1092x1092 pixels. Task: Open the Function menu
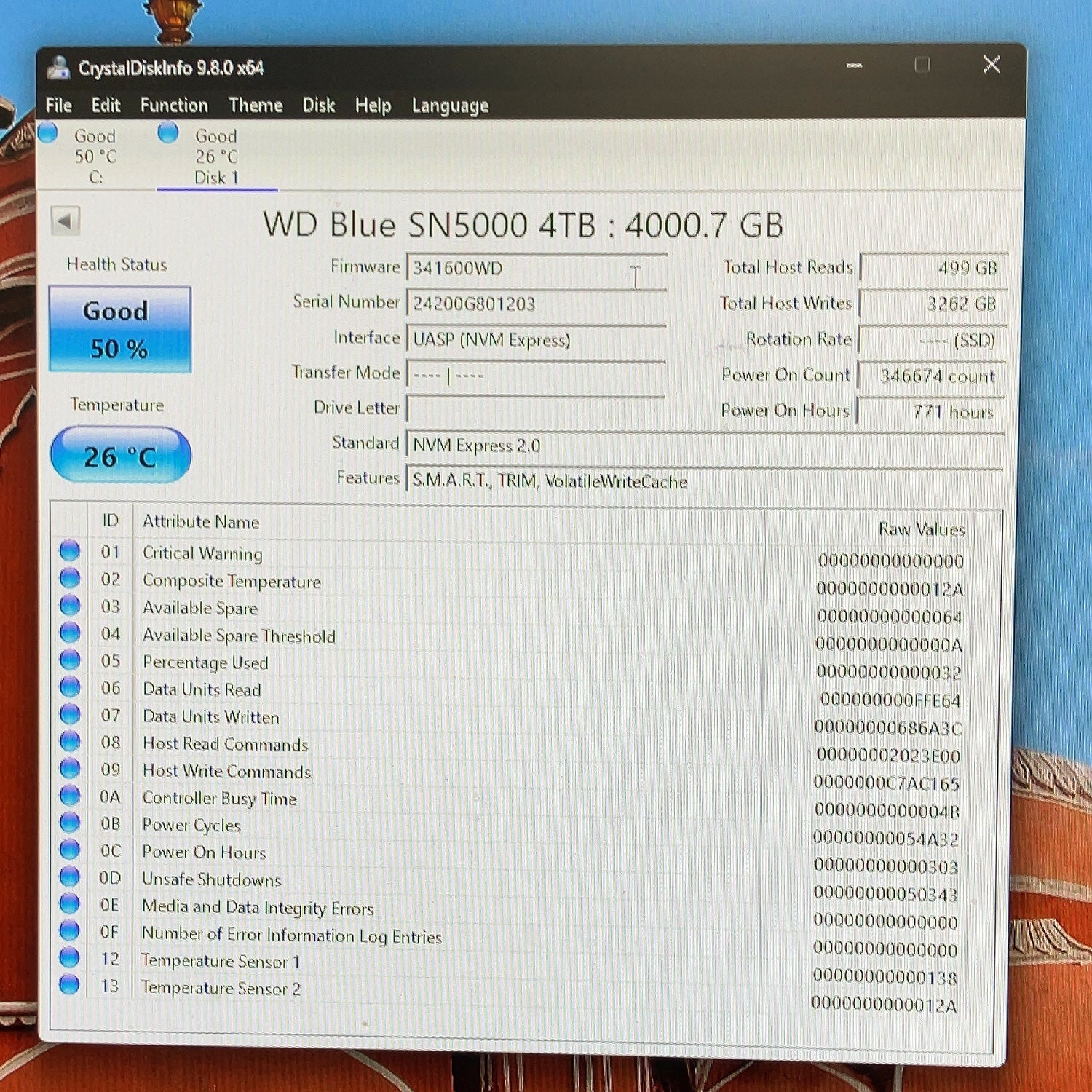pyautogui.click(x=174, y=106)
